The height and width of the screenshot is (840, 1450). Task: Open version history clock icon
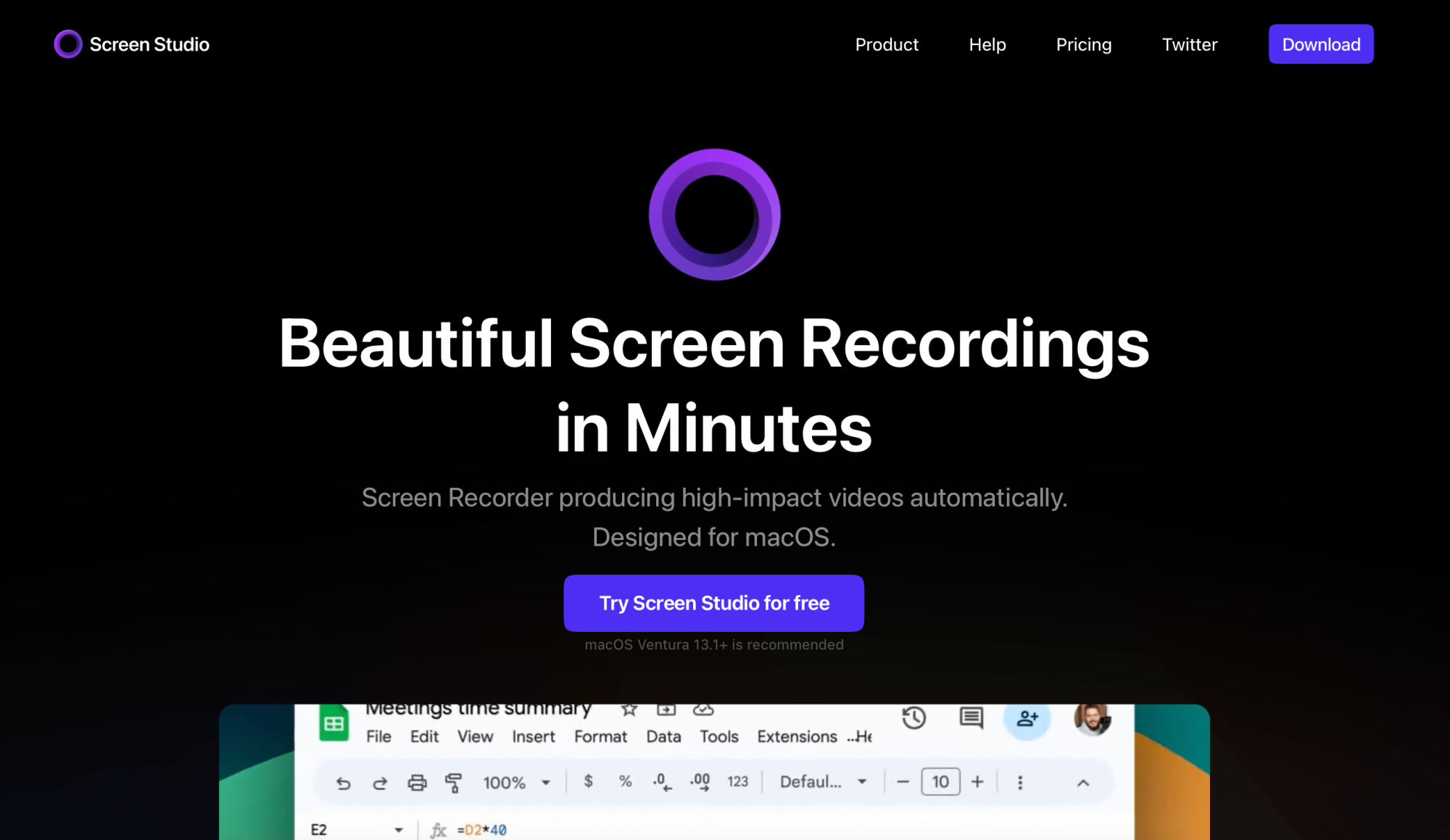click(x=913, y=718)
